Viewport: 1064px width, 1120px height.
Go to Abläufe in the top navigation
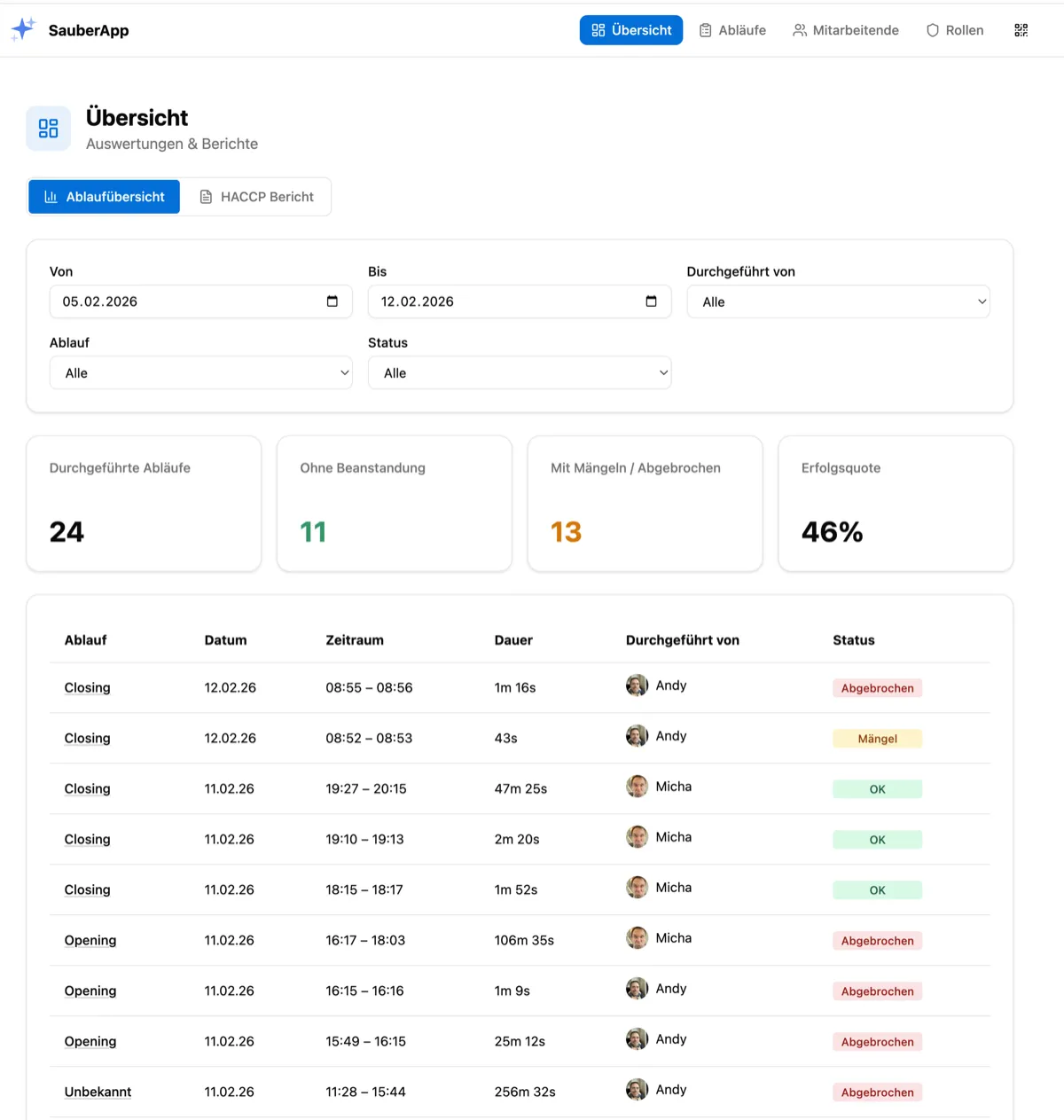click(732, 30)
